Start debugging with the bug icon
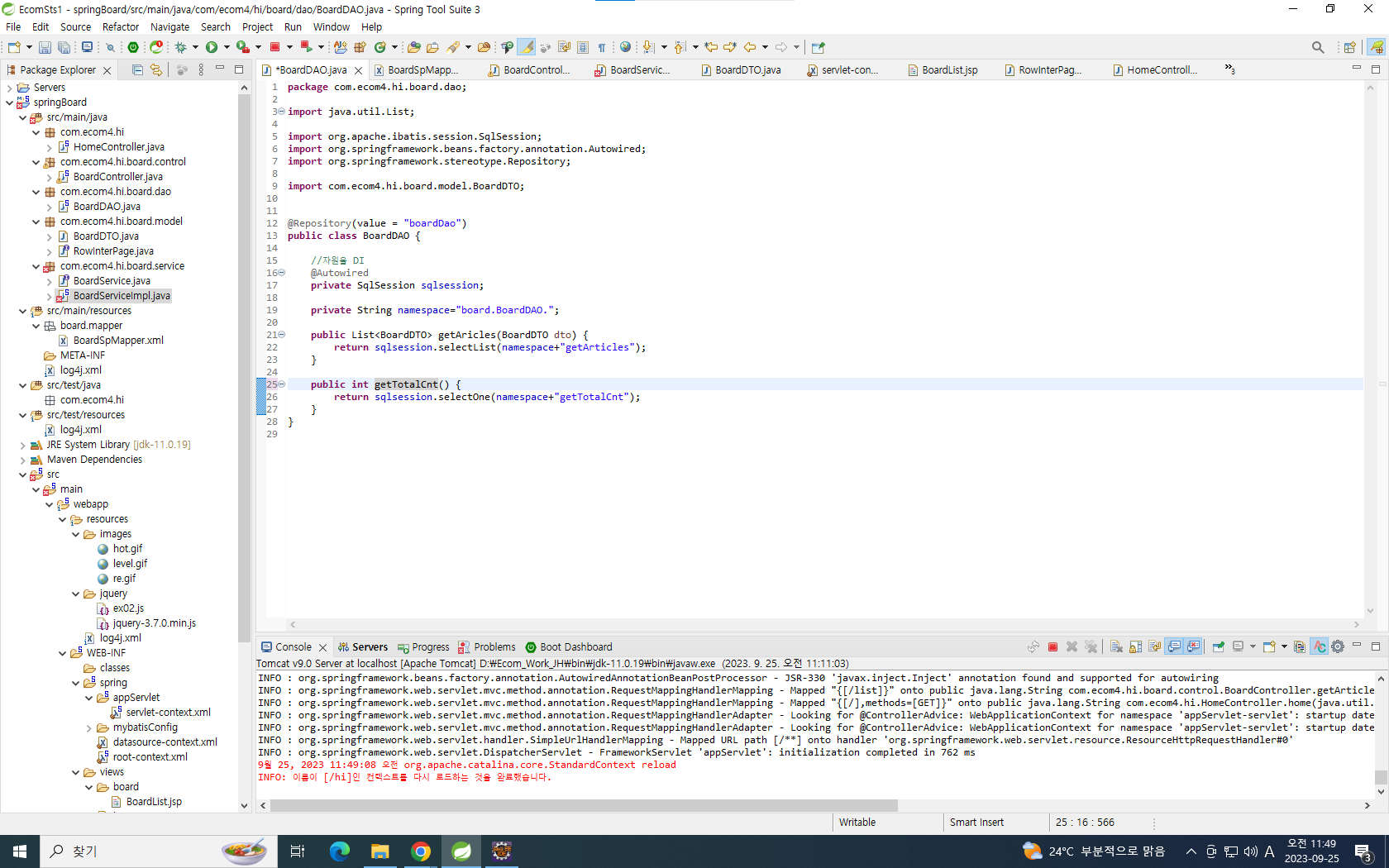 coord(181,47)
